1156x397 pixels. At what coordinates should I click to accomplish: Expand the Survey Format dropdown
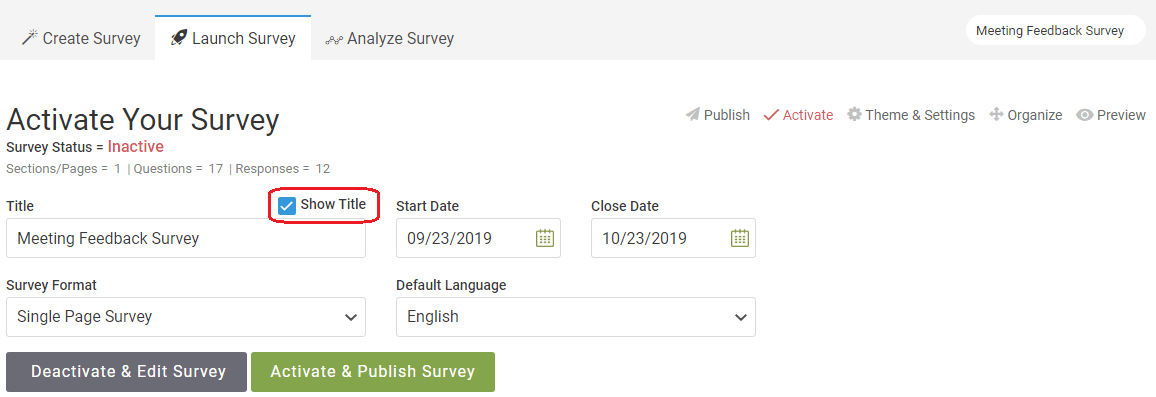coord(186,317)
